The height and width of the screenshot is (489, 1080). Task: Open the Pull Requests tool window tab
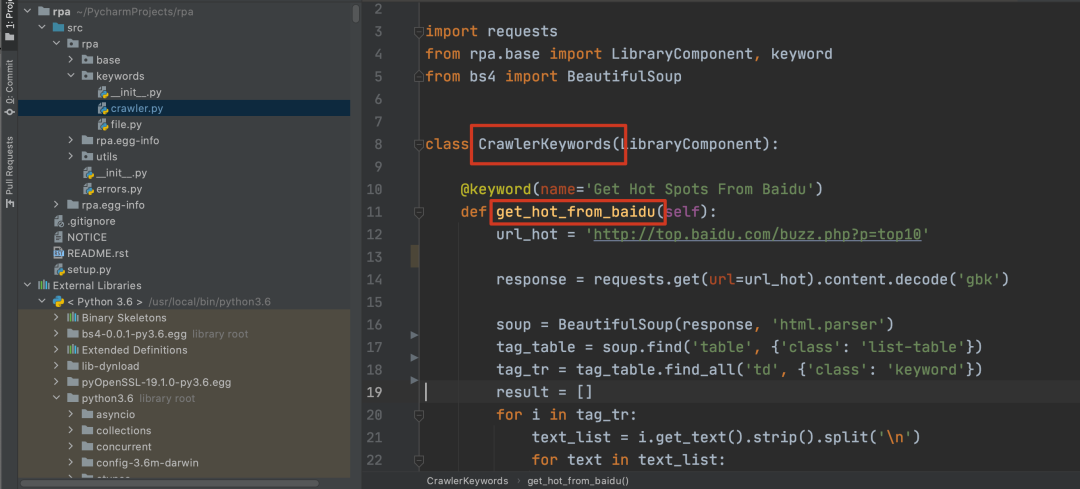9,172
